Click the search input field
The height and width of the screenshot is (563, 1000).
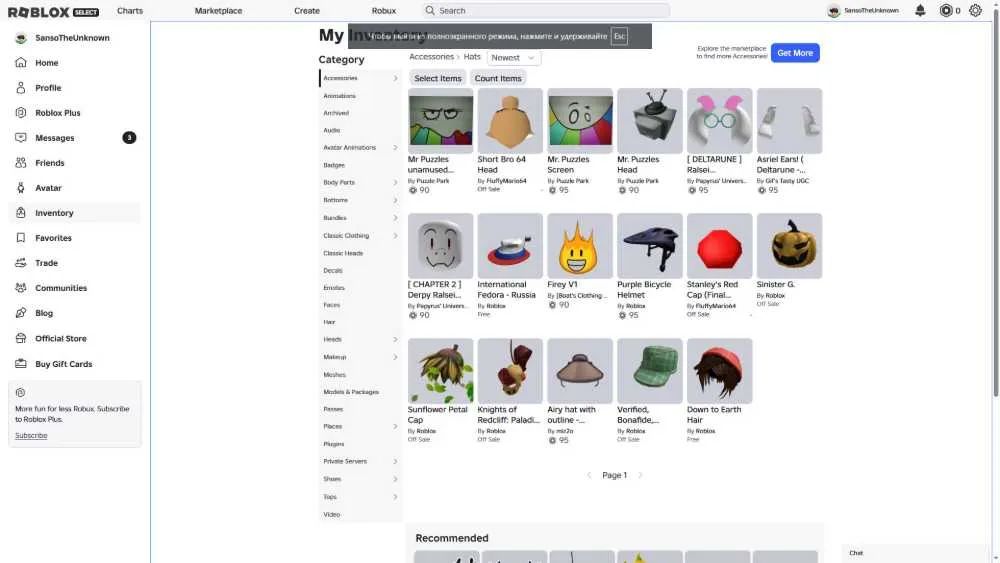545,11
